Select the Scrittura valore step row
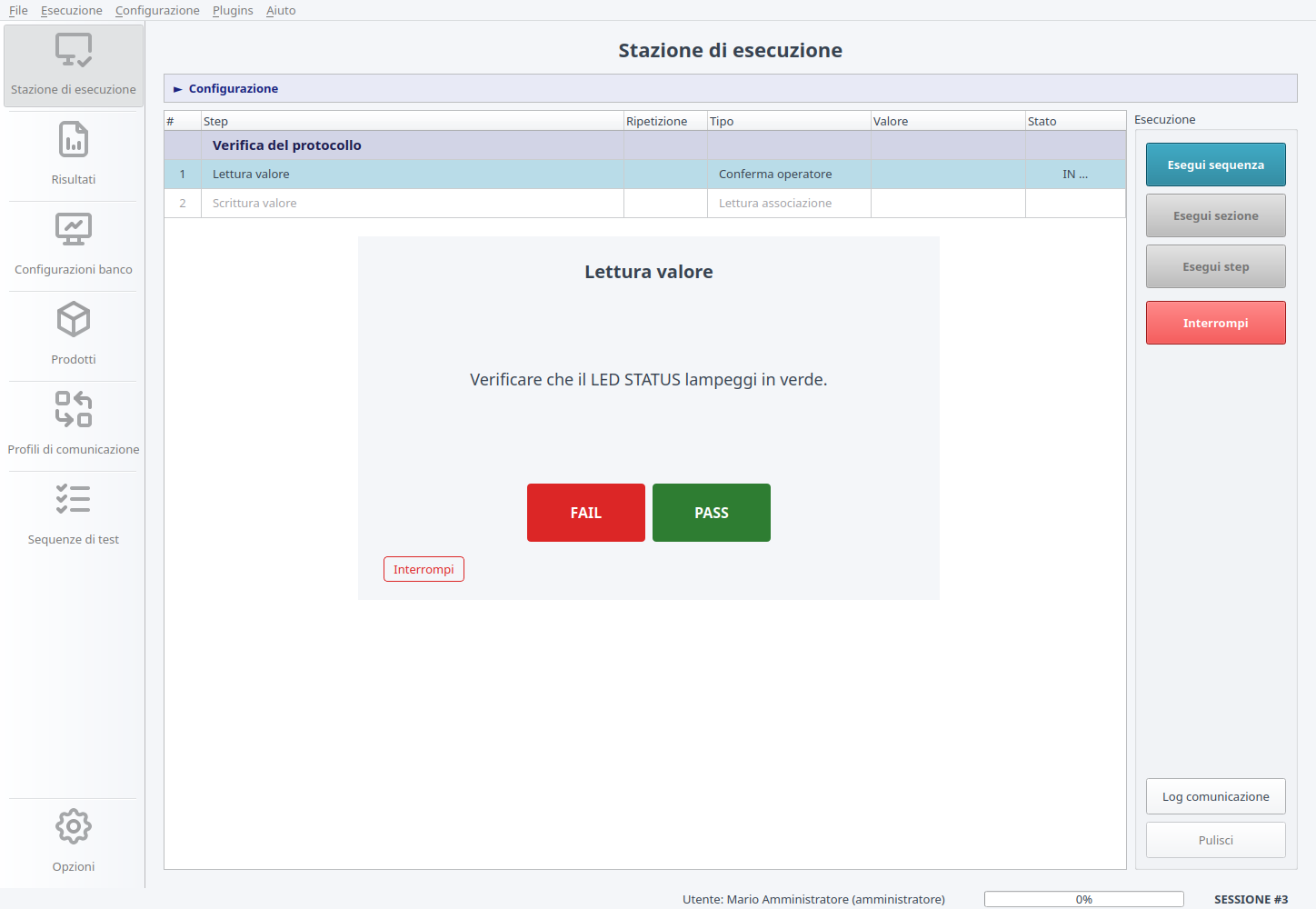Viewport: 1316px width, 909px height. click(x=645, y=204)
